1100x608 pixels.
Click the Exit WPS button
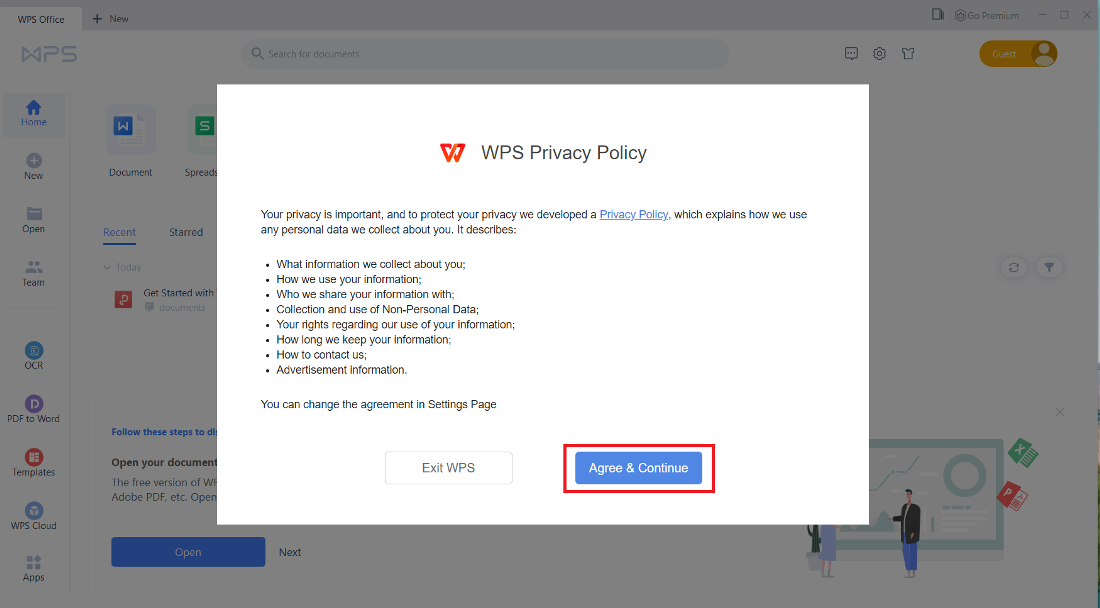448,468
